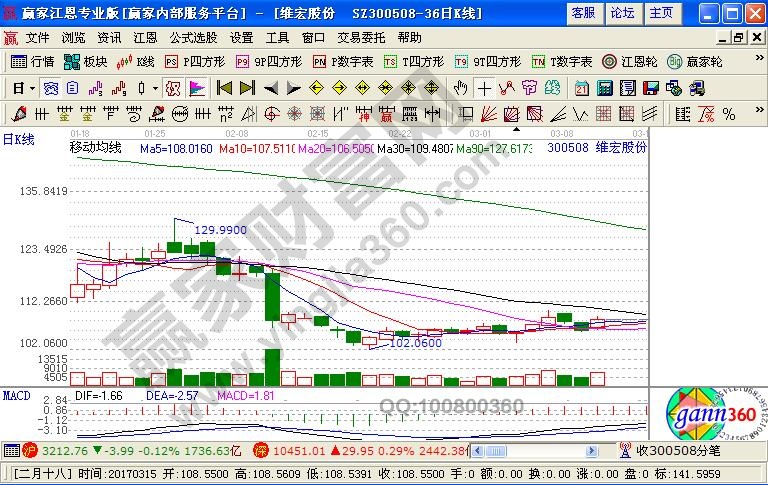Toggle the highlighted flag icon button

[197, 87]
